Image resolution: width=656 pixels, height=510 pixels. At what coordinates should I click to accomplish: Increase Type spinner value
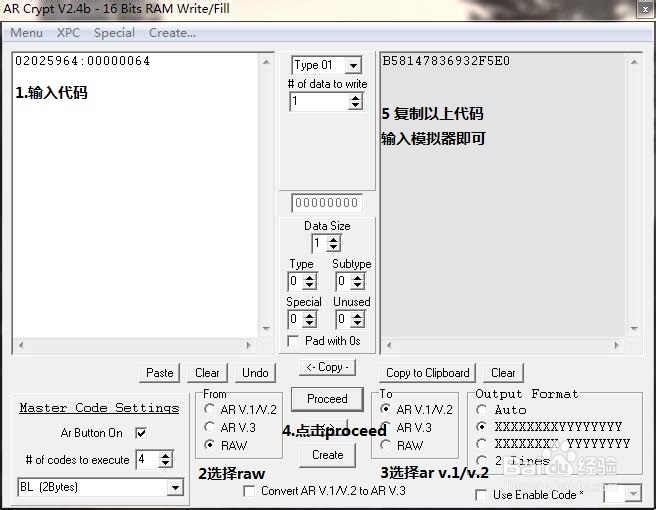(x=310, y=277)
